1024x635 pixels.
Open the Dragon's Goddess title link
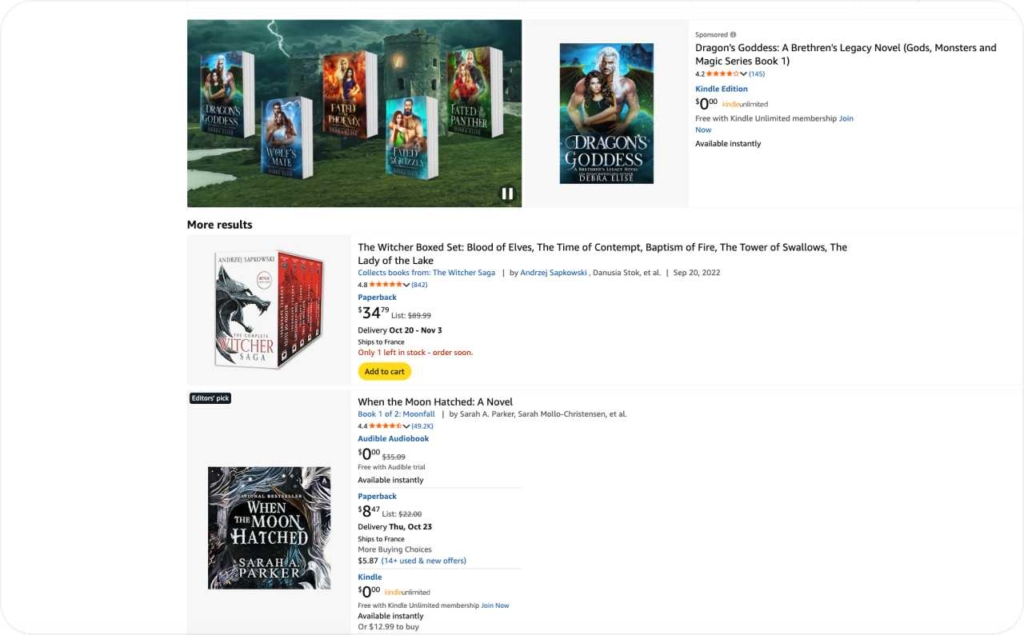(845, 48)
